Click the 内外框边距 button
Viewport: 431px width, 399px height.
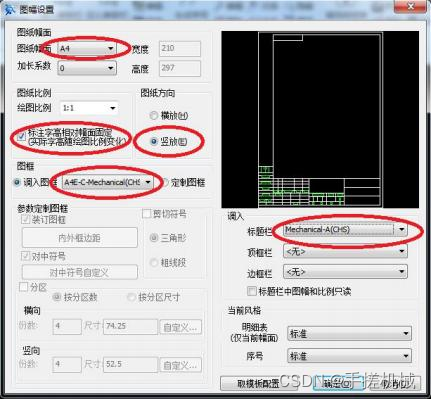coord(80,238)
